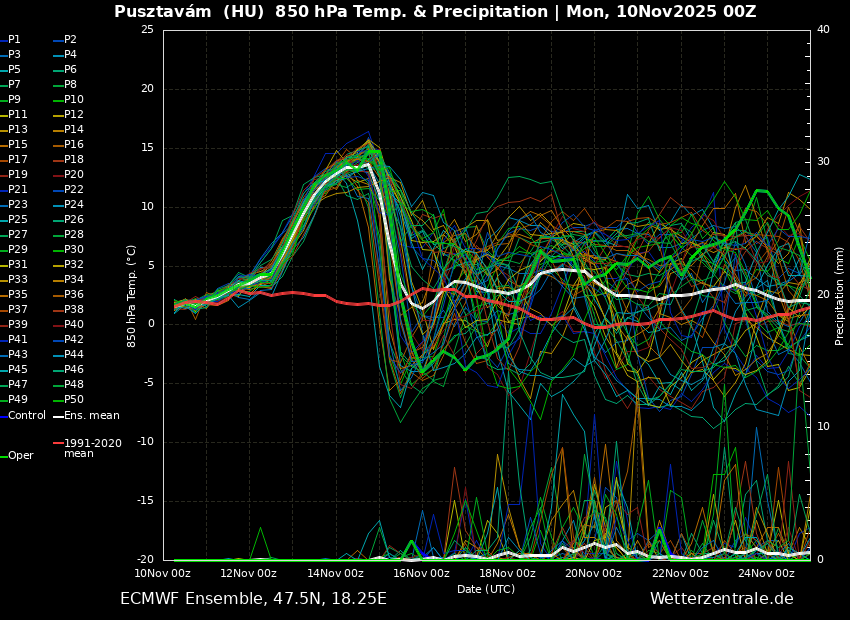The image size is (850, 620).
Task: Click the ECMWF Ensemble coordinates caption
Action: click(x=253, y=599)
